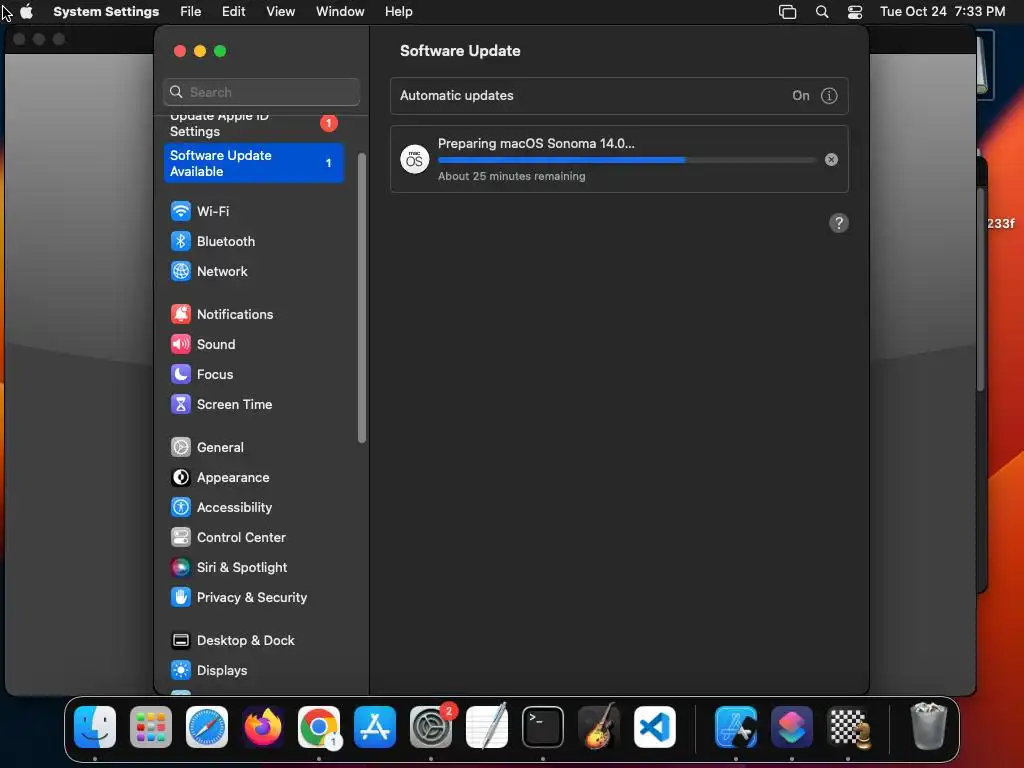Image resolution: width=1024 pixels, height=768 pixels.
Task: Launch Firefox from the Dock
Action: pos(263,727)
